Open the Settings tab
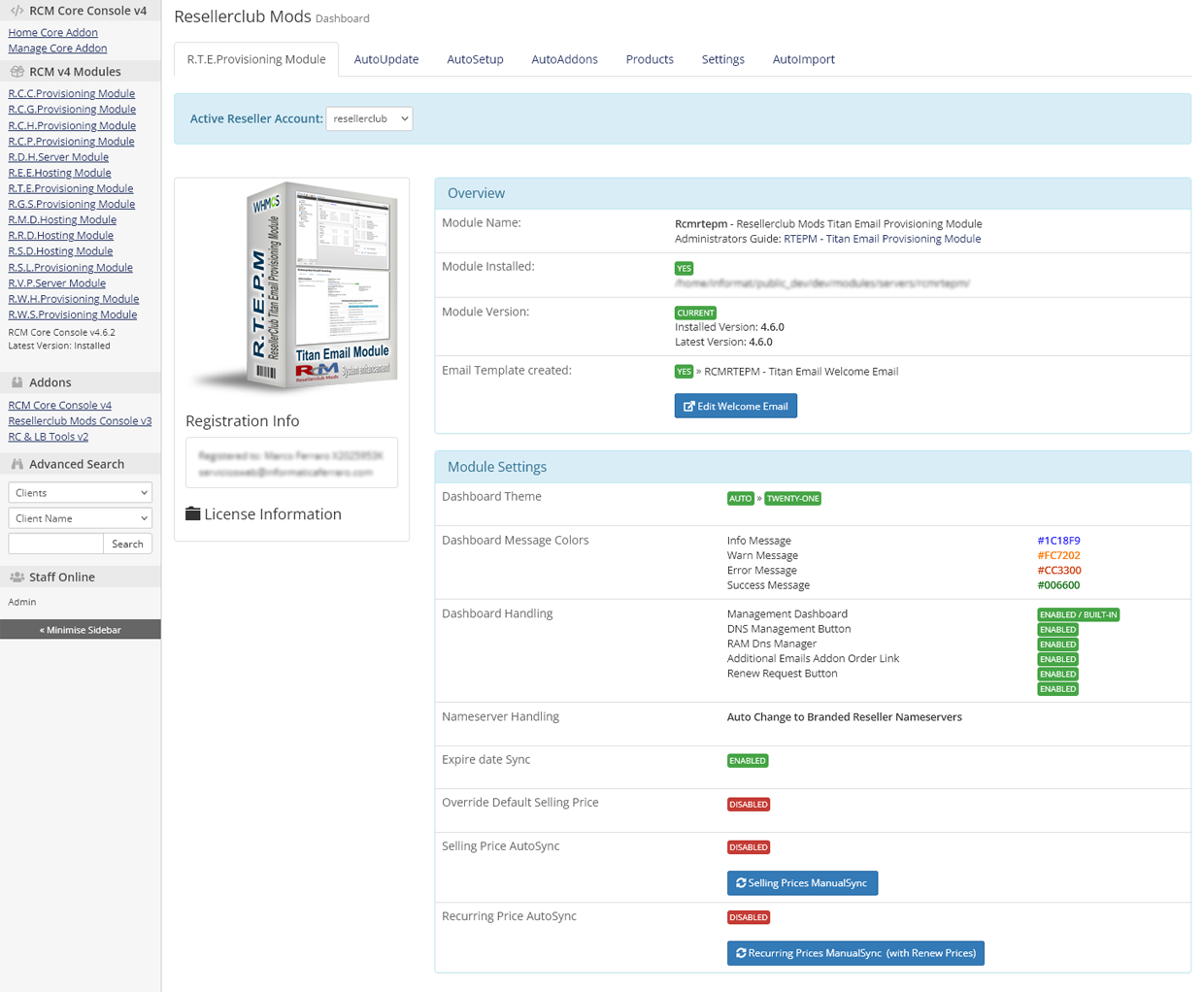1204x992 pixels. (x=723, y=59)
